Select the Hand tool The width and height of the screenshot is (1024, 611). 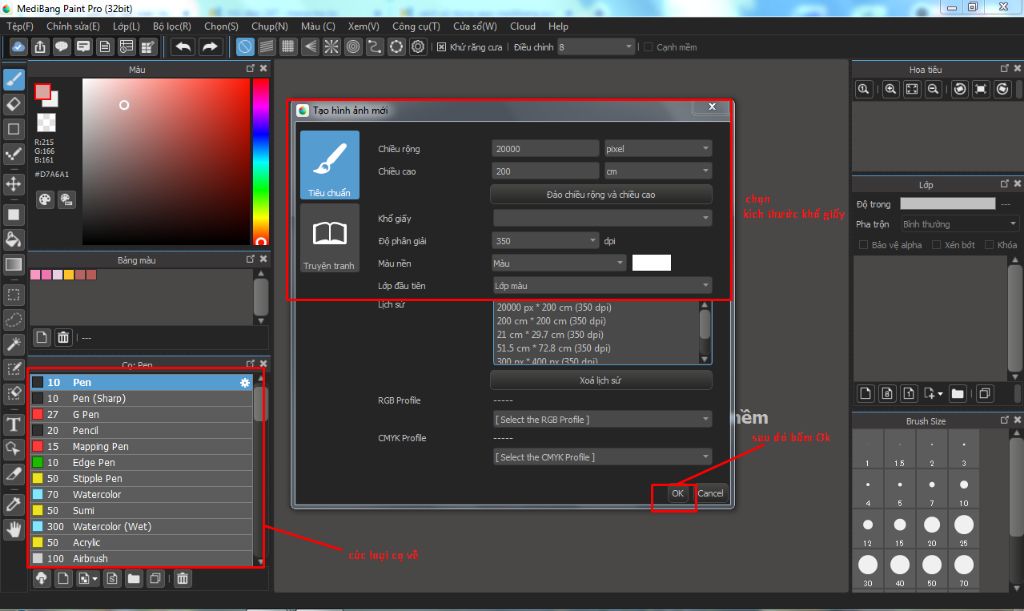click(14, 529)
